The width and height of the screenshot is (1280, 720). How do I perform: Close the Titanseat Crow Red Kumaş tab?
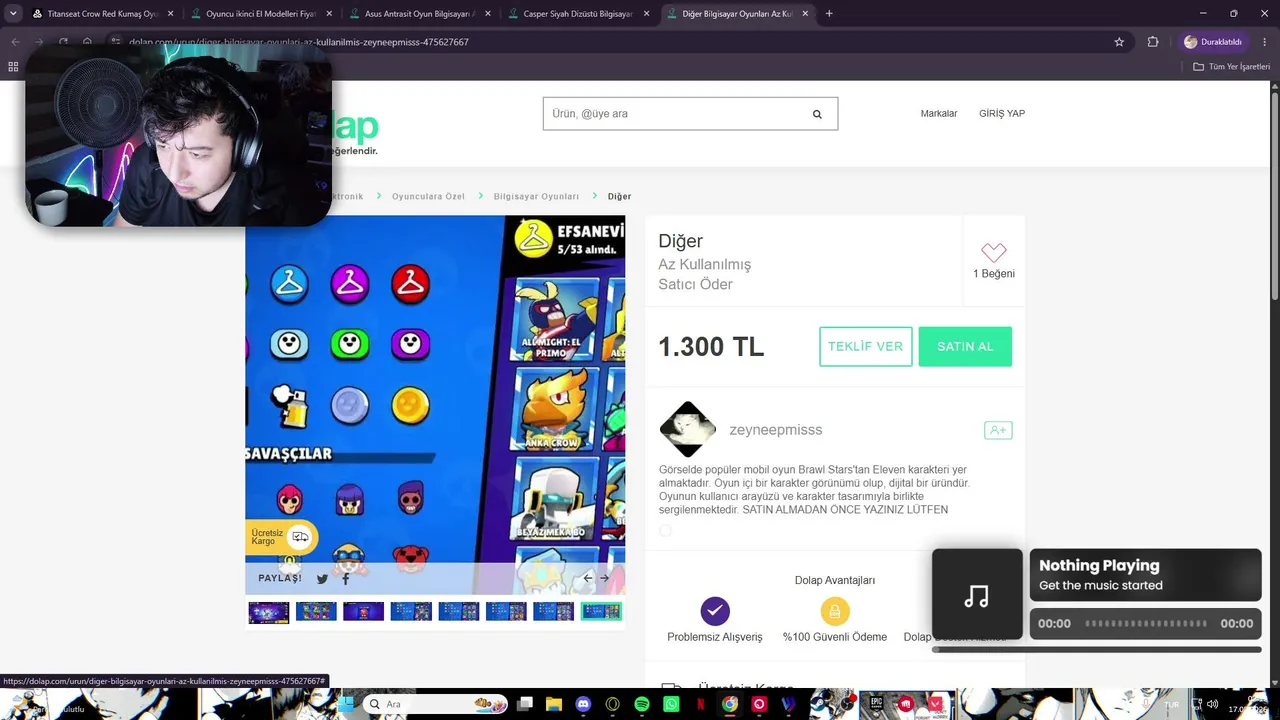[x=170, y=14]
